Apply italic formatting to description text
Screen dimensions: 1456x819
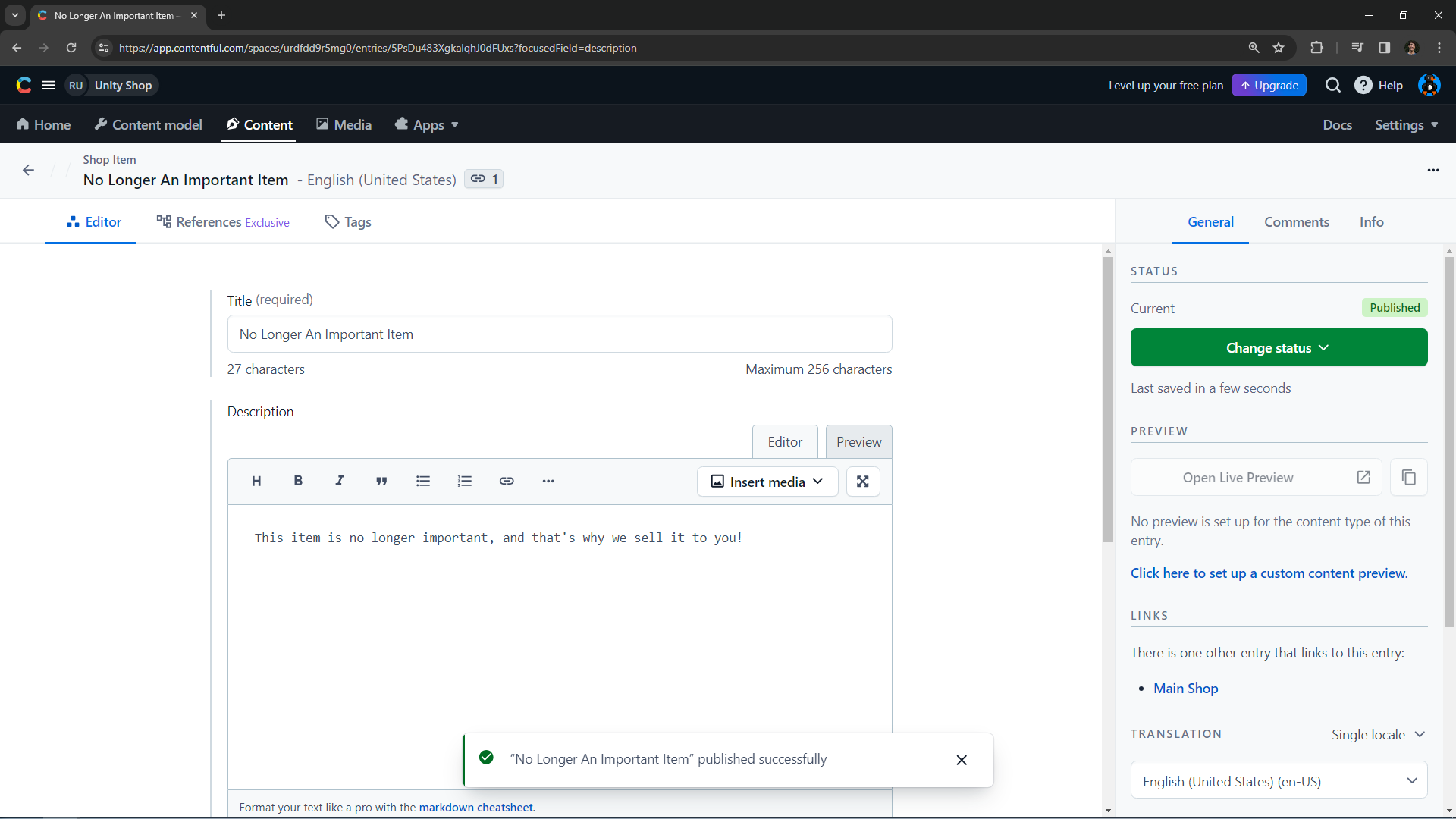pyautogui.click(x=340, y=481)
